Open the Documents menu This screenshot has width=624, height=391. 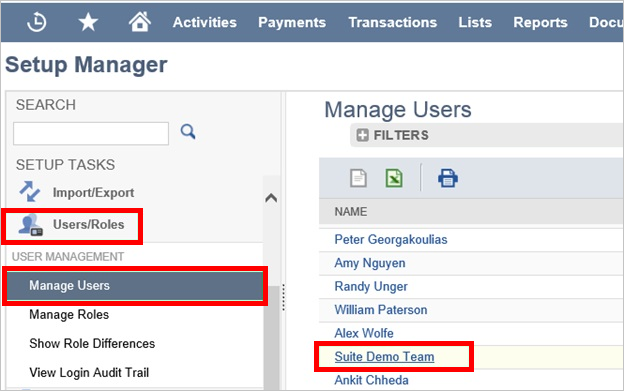(606, 22)
